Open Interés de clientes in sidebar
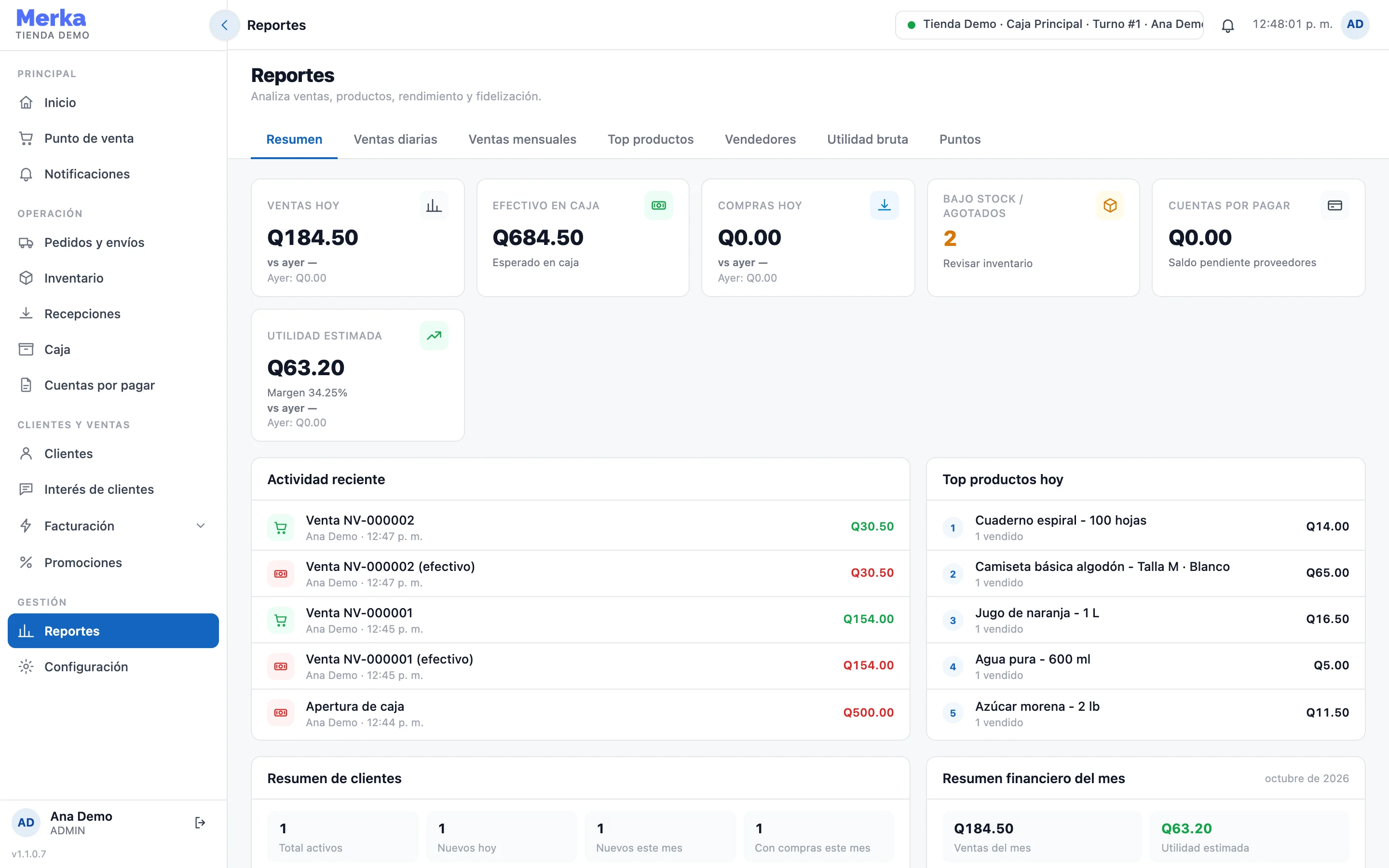This screenshot has height=868, width=1389. [113, 489]
